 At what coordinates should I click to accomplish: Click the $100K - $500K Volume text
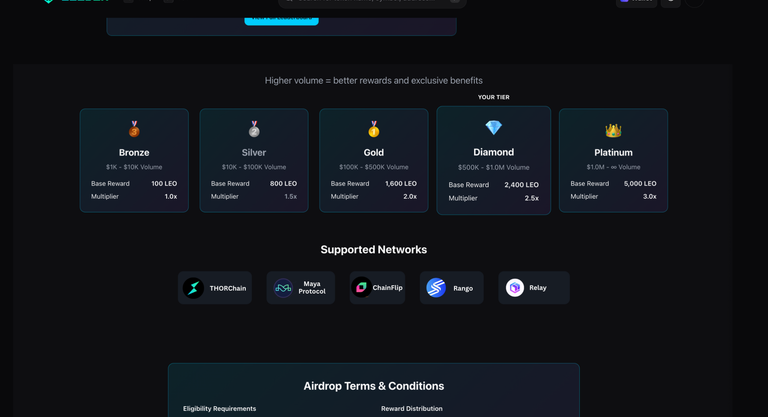pyautogui.click(x=374, y=167)
